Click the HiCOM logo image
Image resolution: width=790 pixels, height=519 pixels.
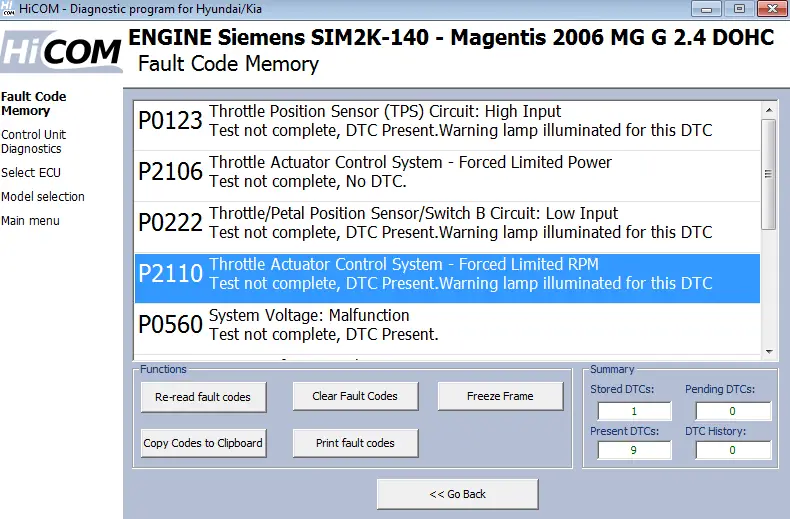pyautogui.click(x=61, y=51)
